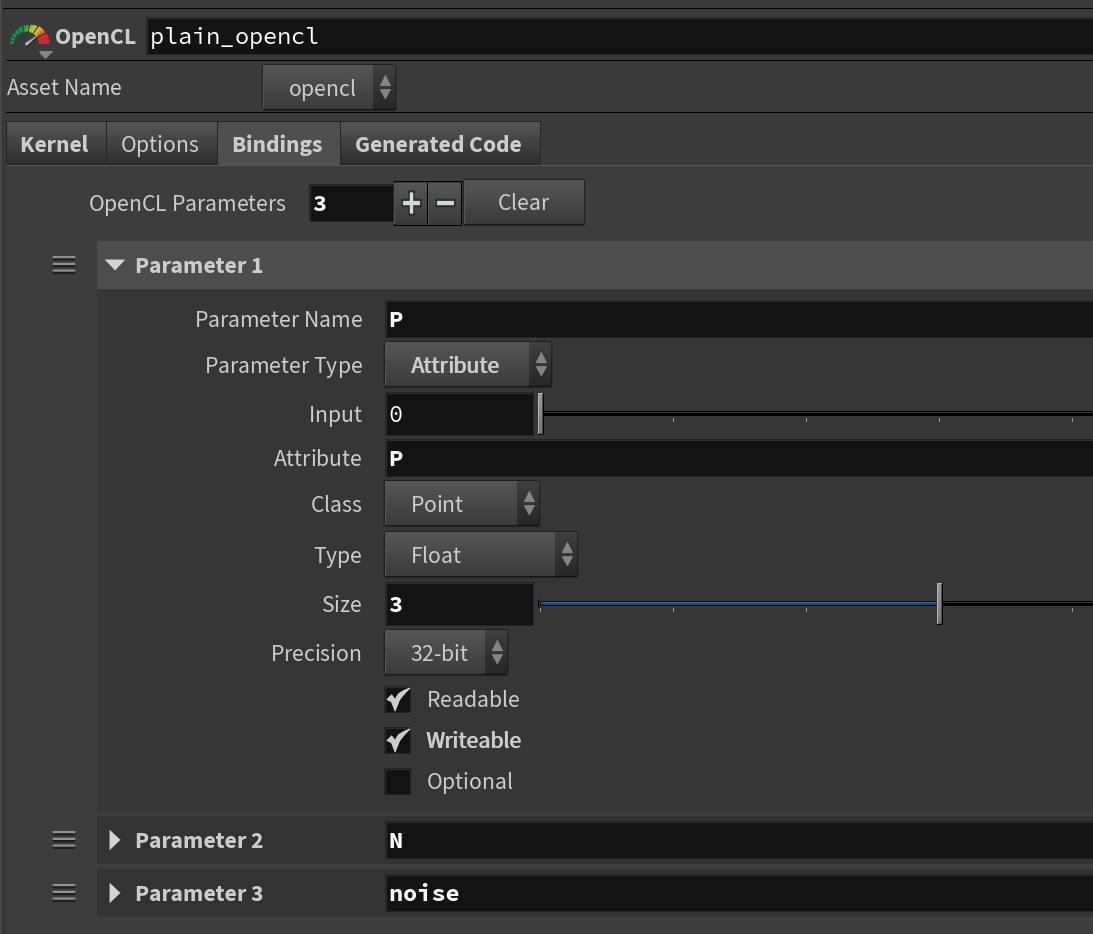Open the Asset Name opencl selector
1093x934 pixels.
(329, 88)
